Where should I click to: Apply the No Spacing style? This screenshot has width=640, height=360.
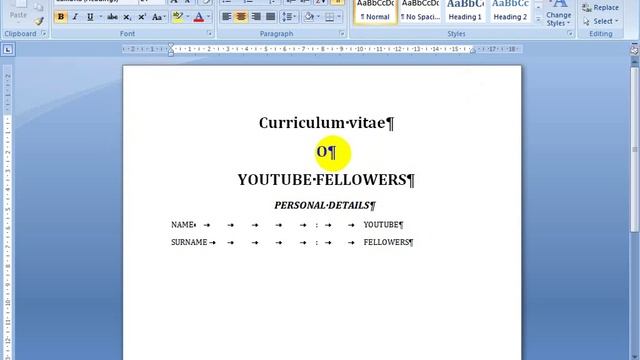point(420,11)
